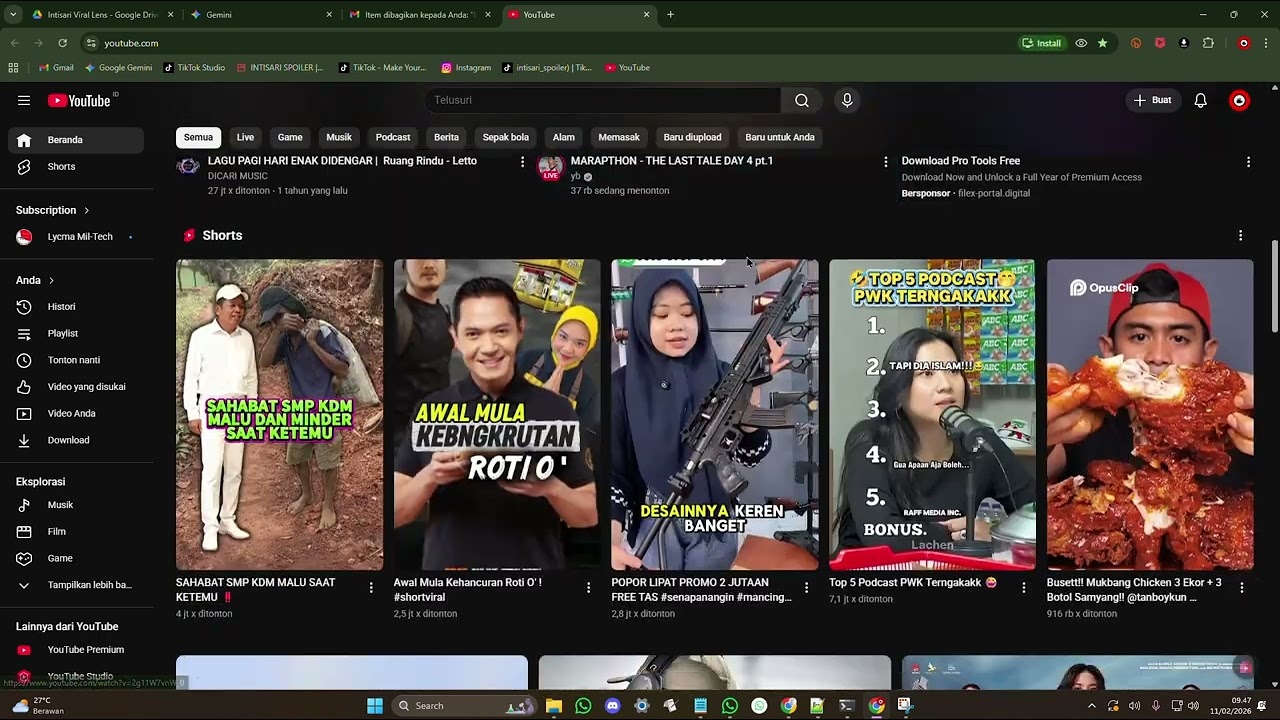Open a new Chrome tab

tap(670, 15)
